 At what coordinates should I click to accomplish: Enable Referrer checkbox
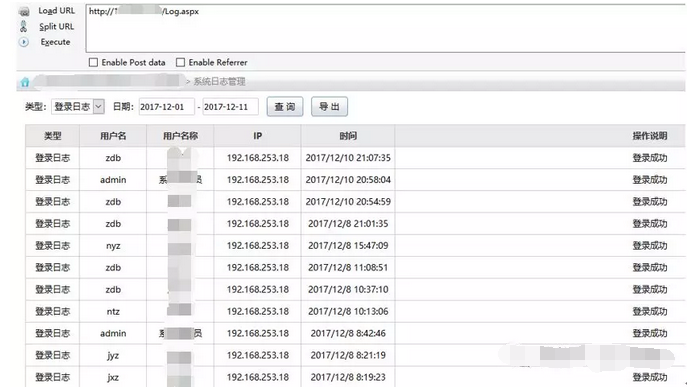tap(180, 63)
